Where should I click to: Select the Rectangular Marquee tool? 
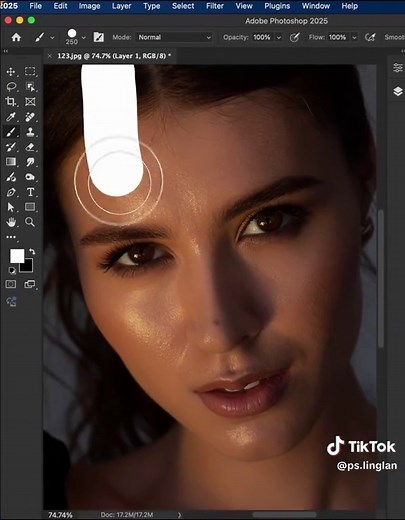pos(30,71)
